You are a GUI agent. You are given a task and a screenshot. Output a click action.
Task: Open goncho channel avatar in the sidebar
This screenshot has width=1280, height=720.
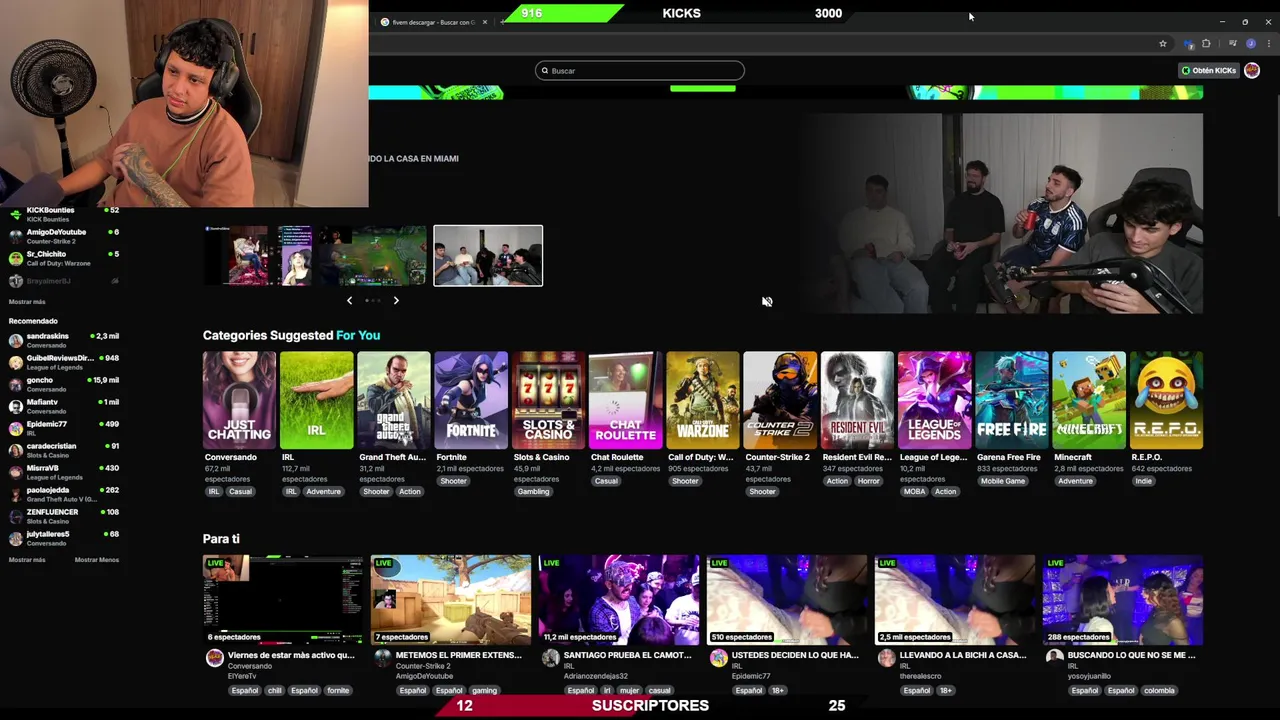[x=15, y=384]
